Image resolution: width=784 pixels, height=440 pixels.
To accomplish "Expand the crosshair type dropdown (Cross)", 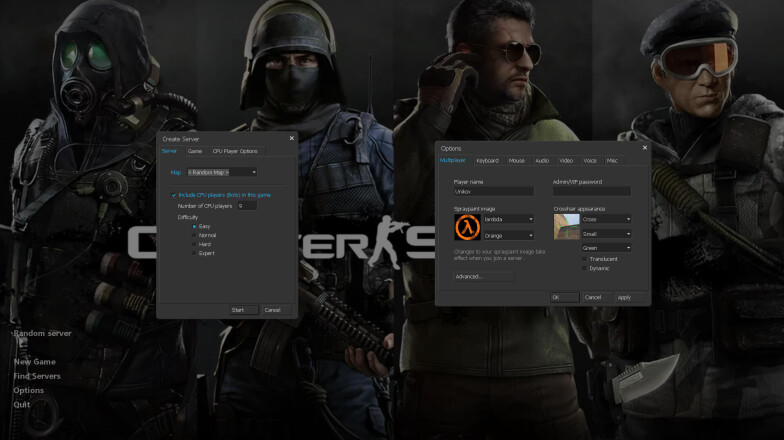I will [606, 220].
